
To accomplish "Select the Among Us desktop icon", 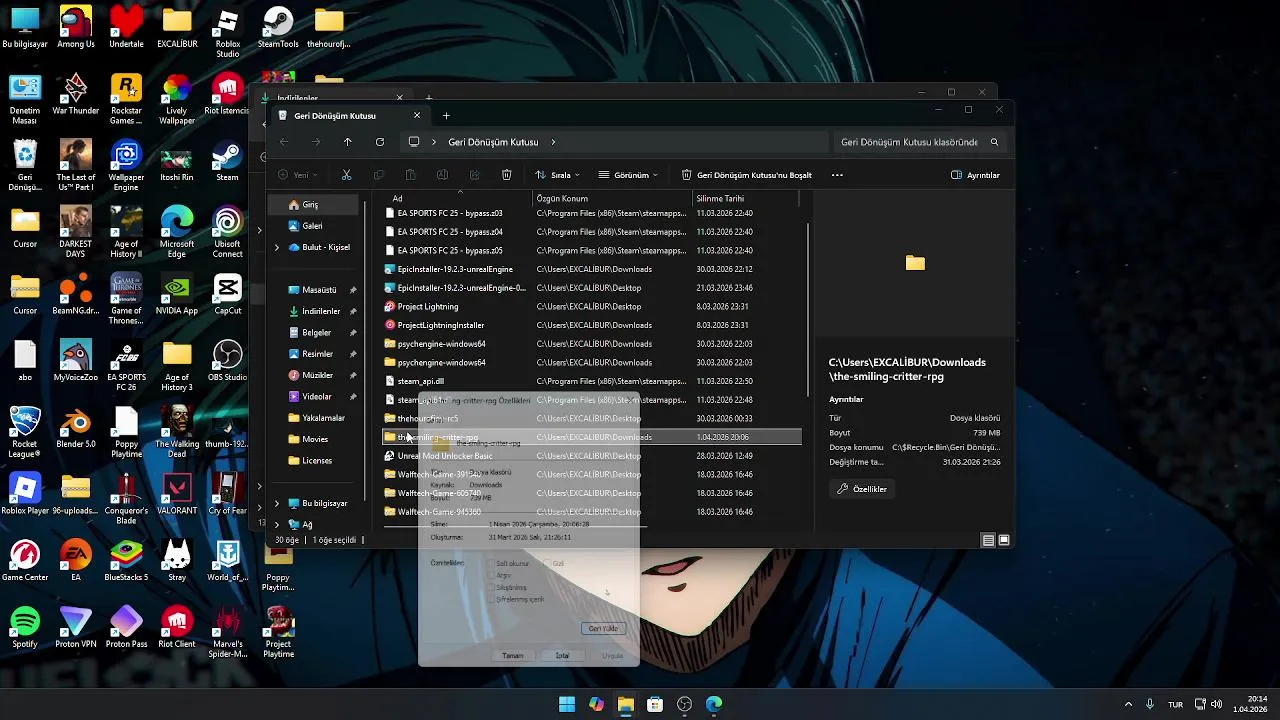I will [x=76, y=27].
